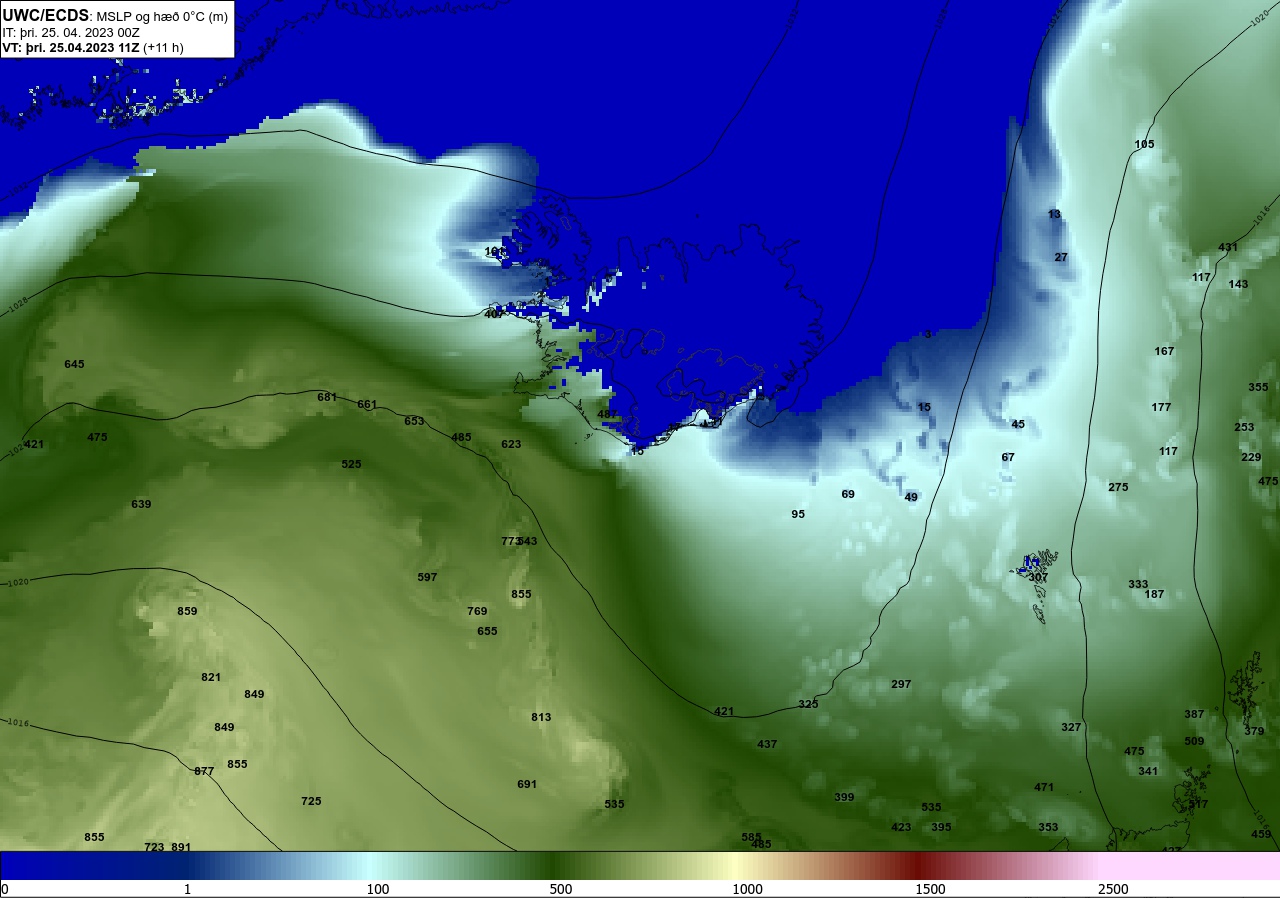Image resolution: width=1280 pixels, height=898 pixels.
Task: Select the VT 11Z valid time line
Action: (x=70, y=47)
